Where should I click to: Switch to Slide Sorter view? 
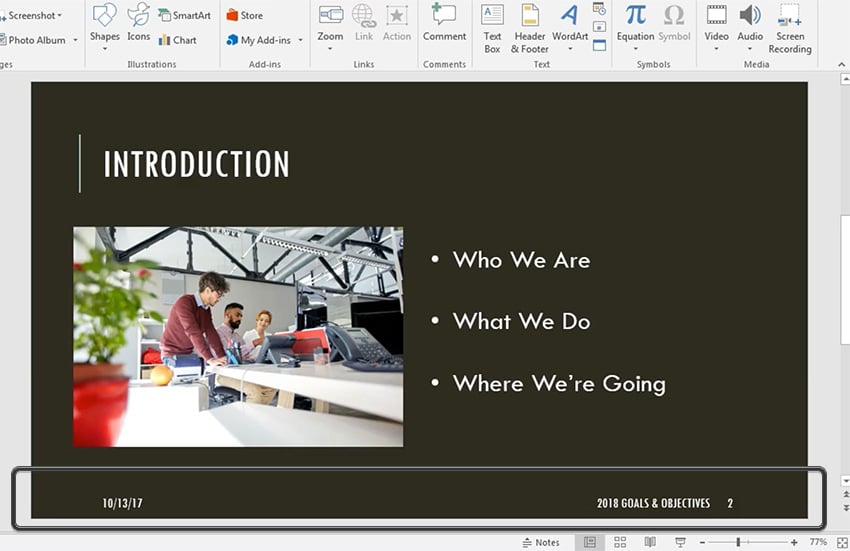(x=620, y=542)
